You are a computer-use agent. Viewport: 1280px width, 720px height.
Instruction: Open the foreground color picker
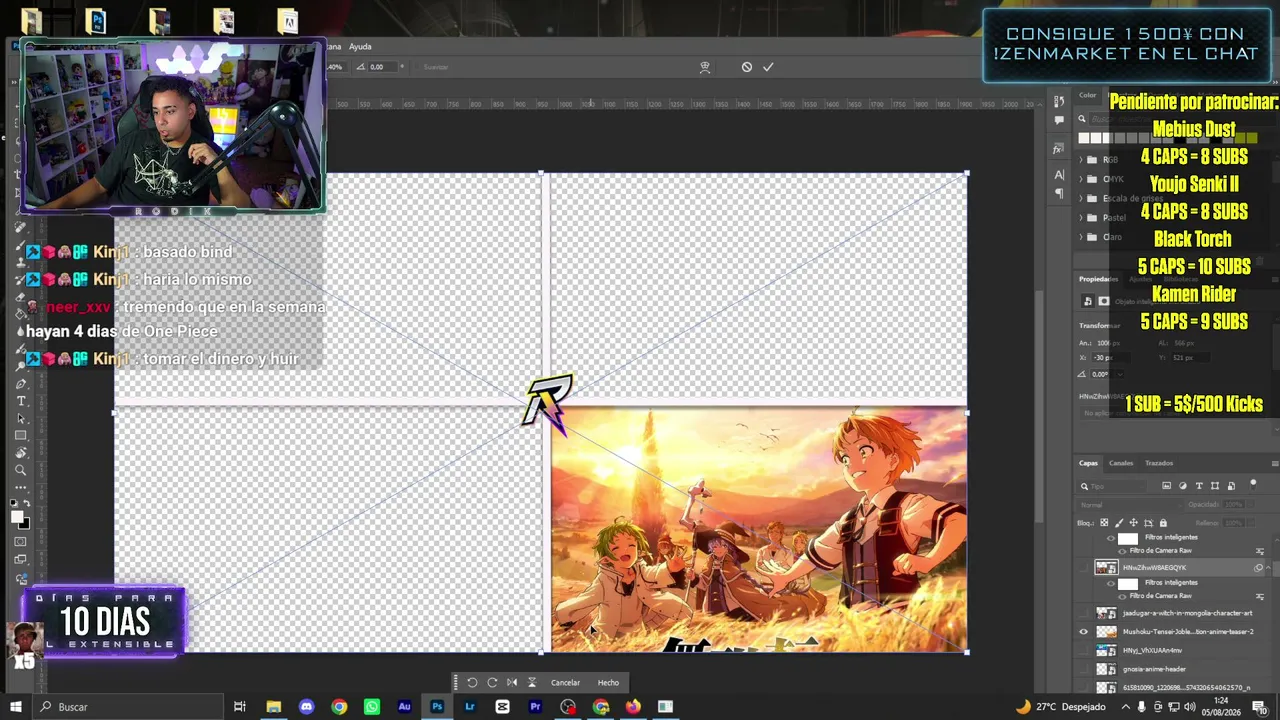16,517
